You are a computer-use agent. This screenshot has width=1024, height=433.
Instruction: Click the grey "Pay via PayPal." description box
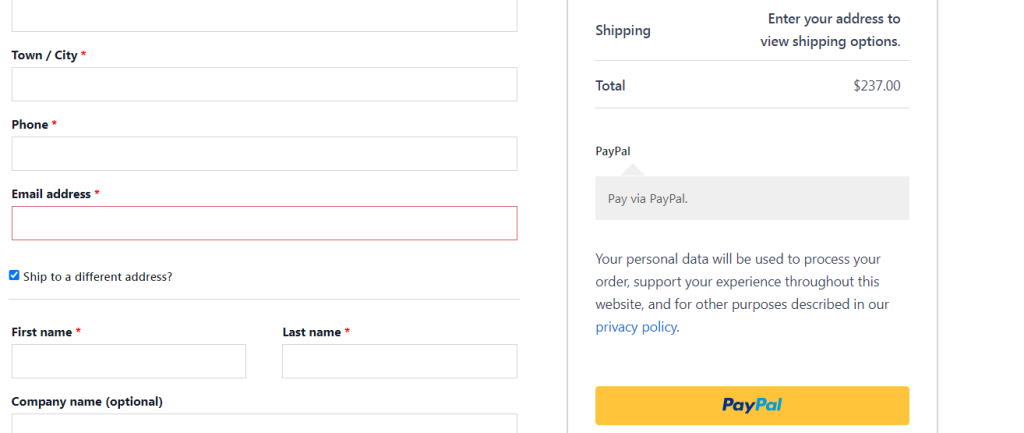[752, 198]
